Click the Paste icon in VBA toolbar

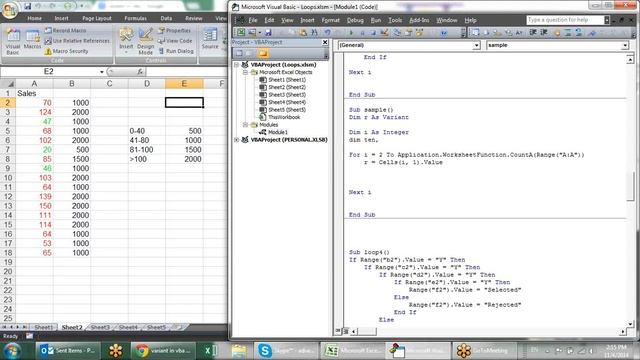303,33
